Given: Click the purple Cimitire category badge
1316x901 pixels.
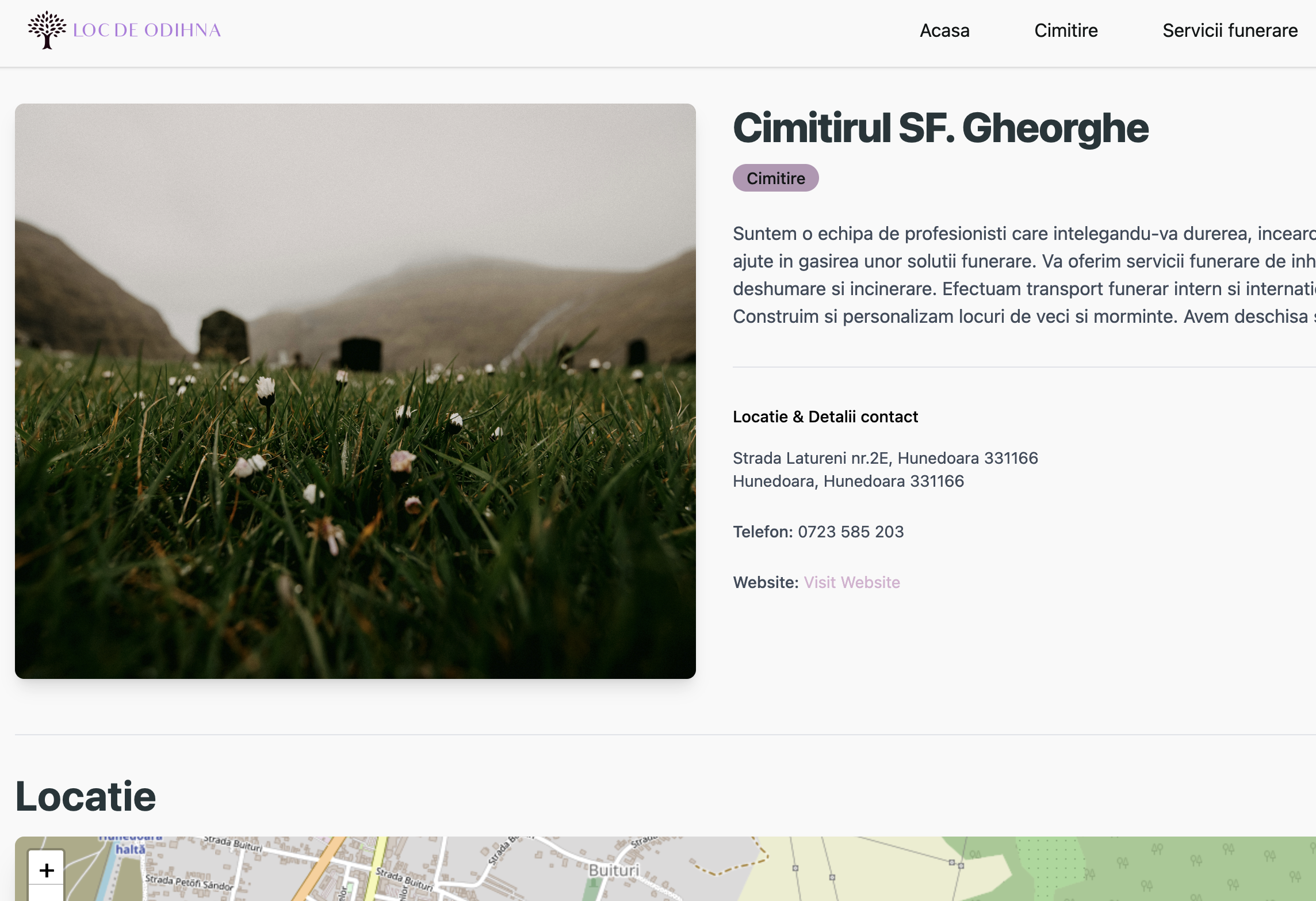Looking at the screenshot, I should (775, 178).
